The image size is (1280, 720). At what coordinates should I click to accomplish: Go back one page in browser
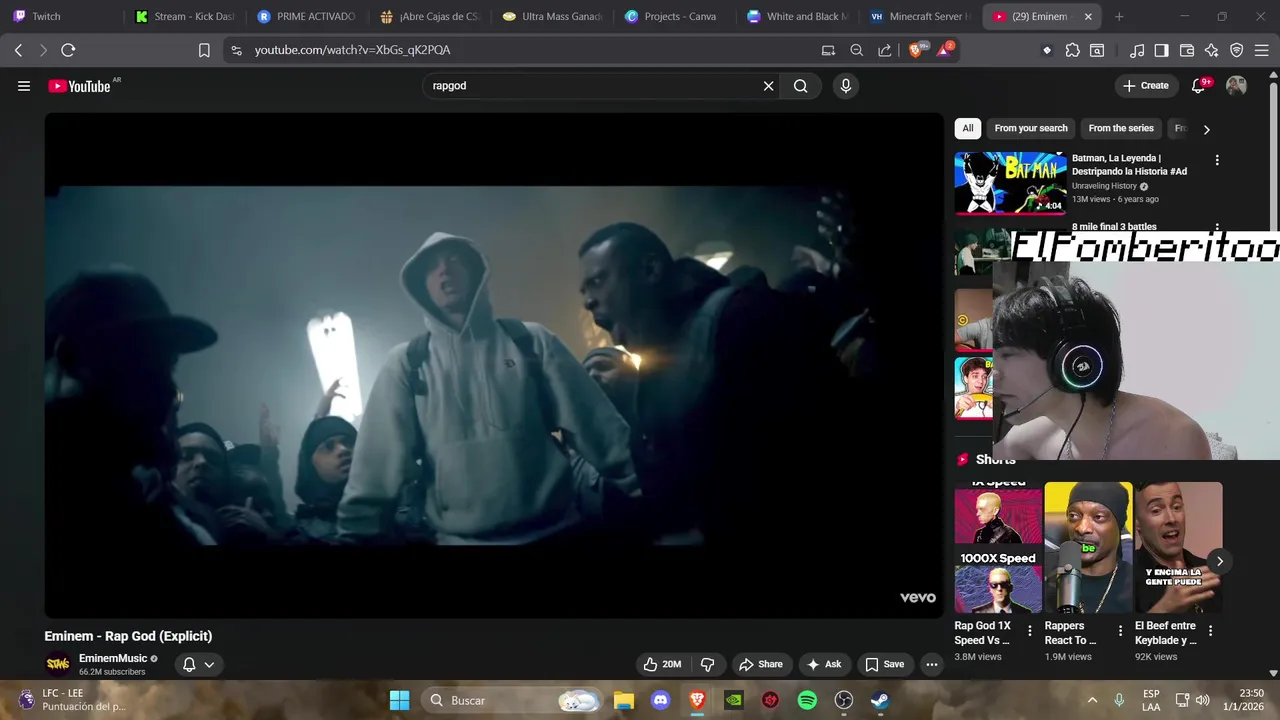point(18,50)
